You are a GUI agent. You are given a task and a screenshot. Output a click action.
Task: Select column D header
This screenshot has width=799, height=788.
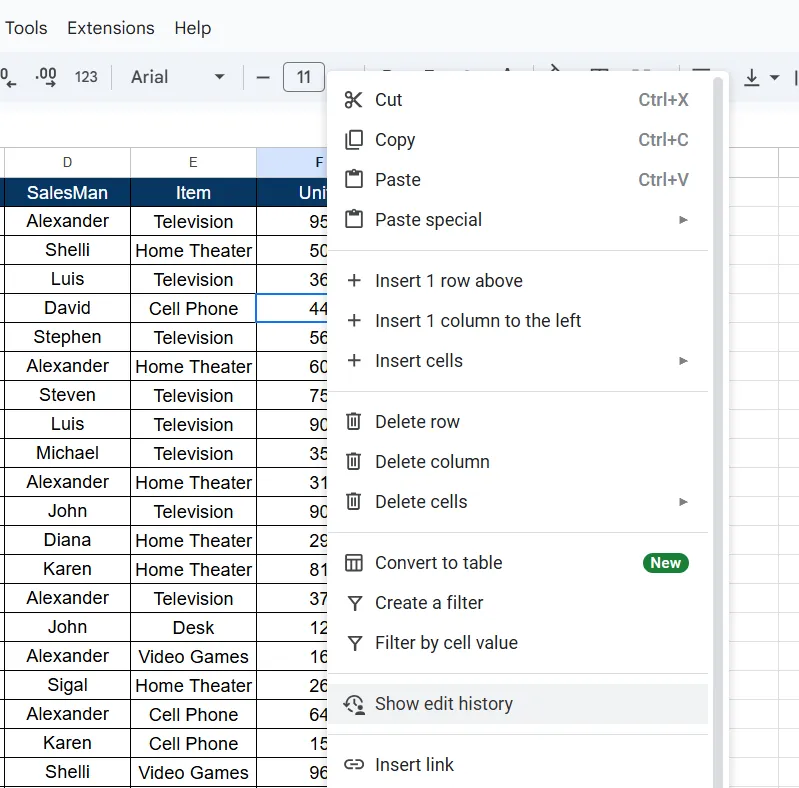(67, 163)
